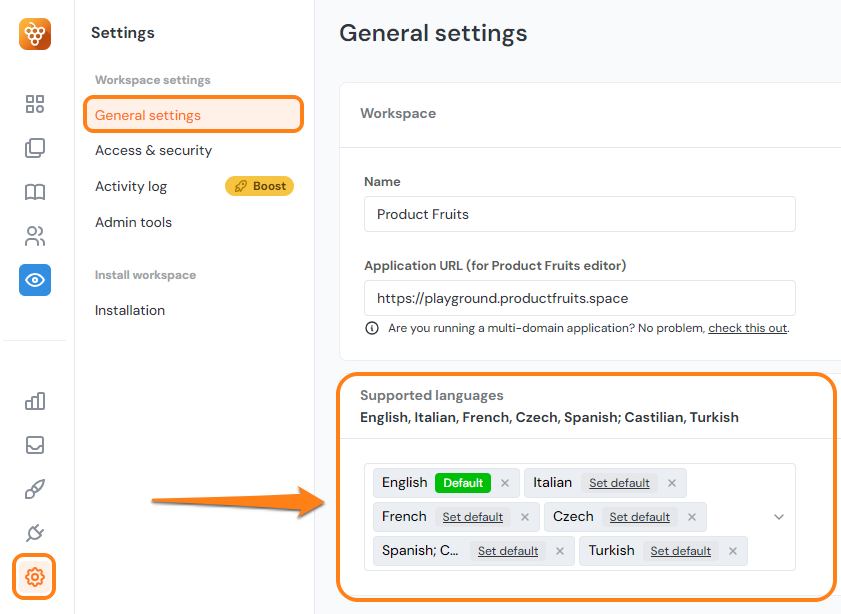Follow the 'check this out' link

point(747,328)
